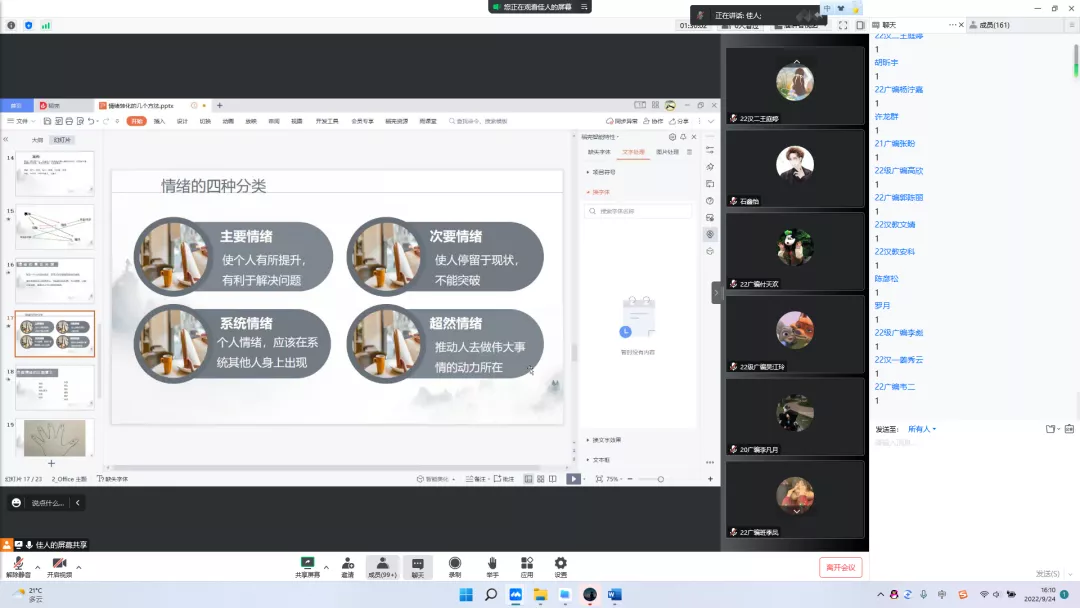This screenshot has height=608, width=1080.
Task: Open the Share Screen option
Action: [x=307, y=565]
